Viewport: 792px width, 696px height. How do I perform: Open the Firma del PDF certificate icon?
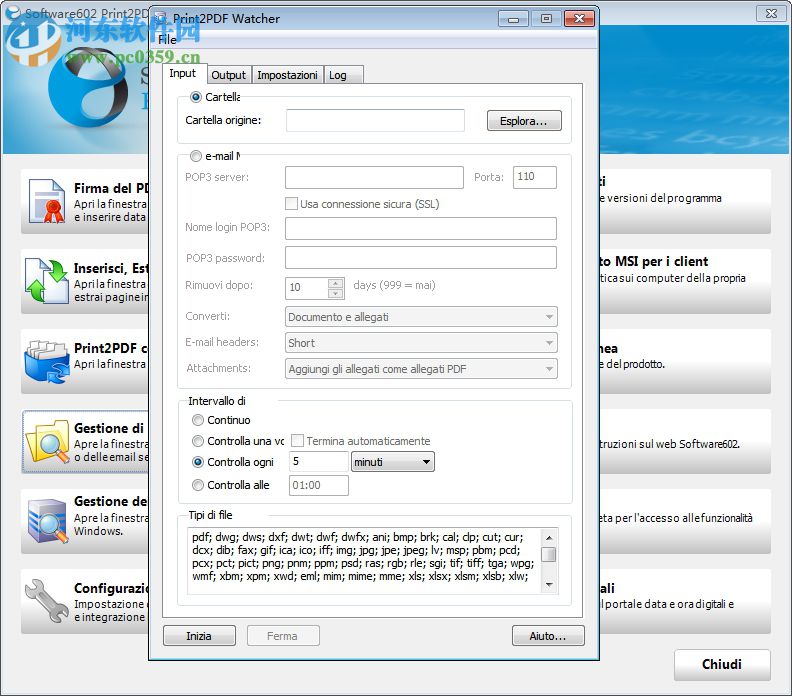tap(47, 201)
